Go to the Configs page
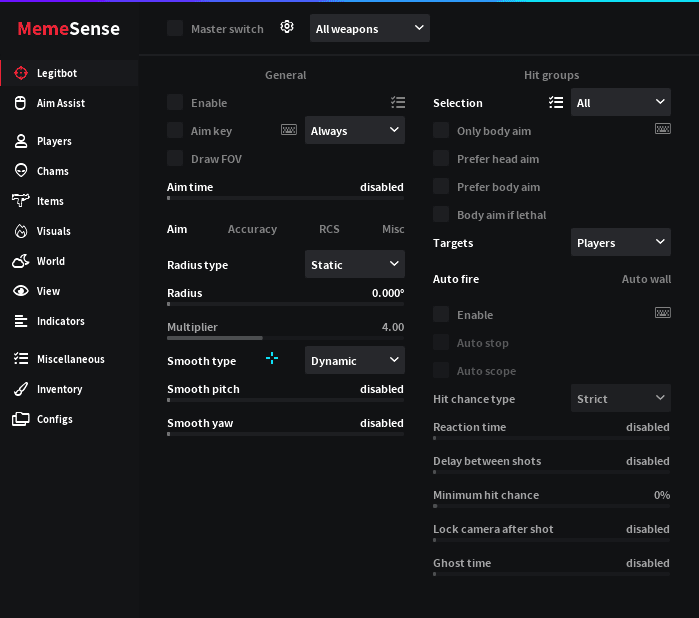Screen dimensions: 699x618 (x=54, y=419)
